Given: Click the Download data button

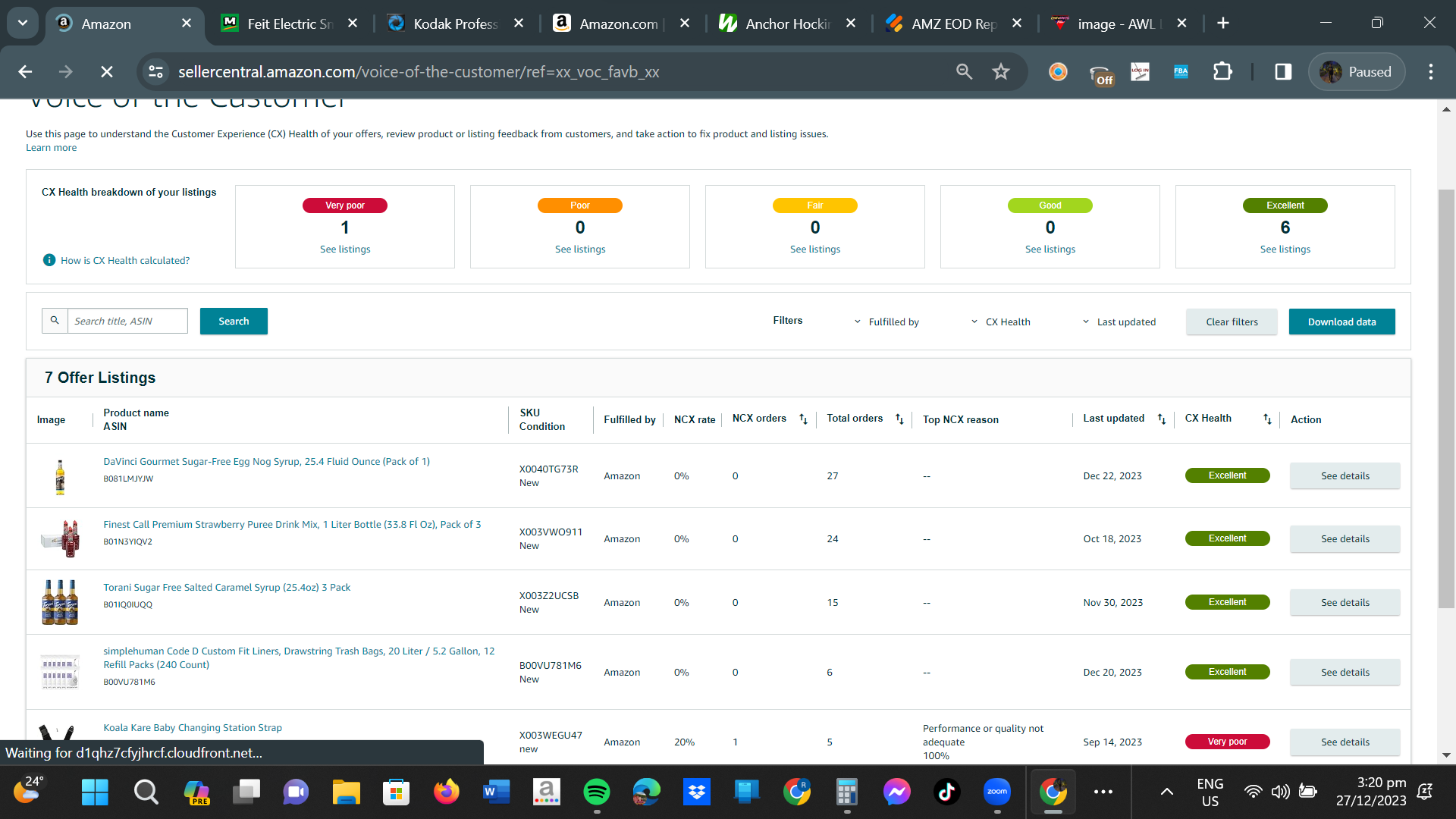Looking at the screenshot, I should (x=1341, y=322).
